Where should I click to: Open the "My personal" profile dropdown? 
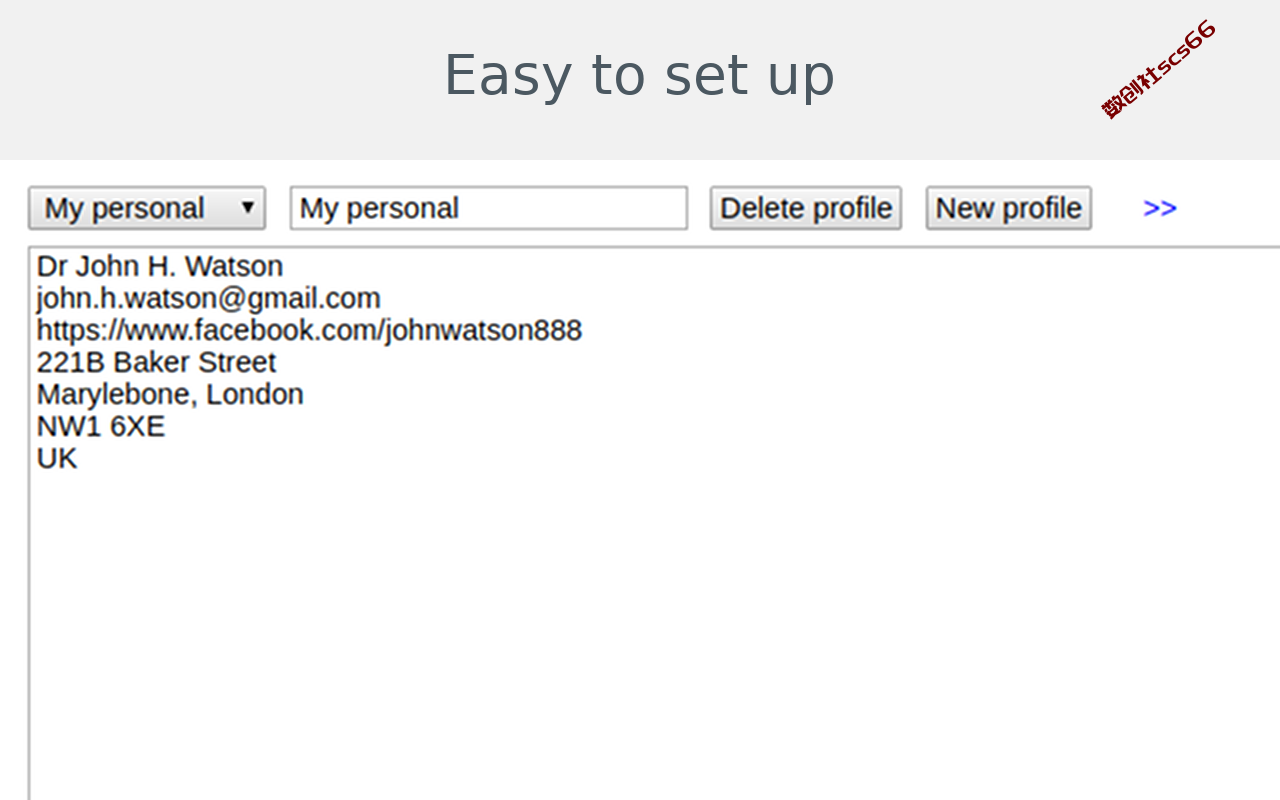[x=147, y=208]
